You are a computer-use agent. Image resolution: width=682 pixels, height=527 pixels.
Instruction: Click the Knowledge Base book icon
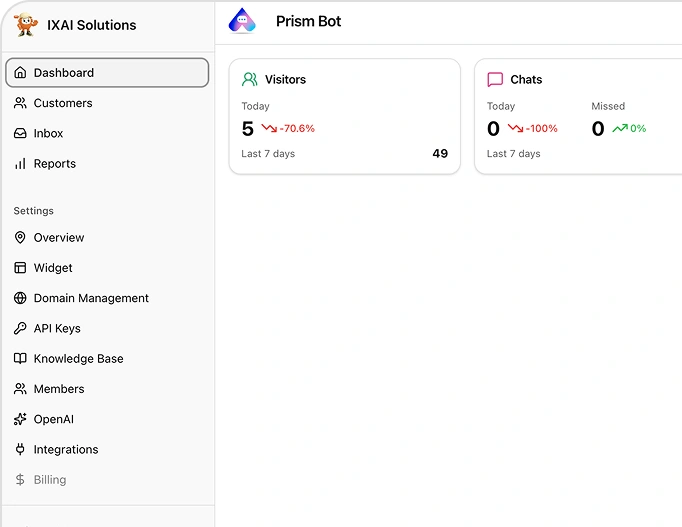[20, 358]
